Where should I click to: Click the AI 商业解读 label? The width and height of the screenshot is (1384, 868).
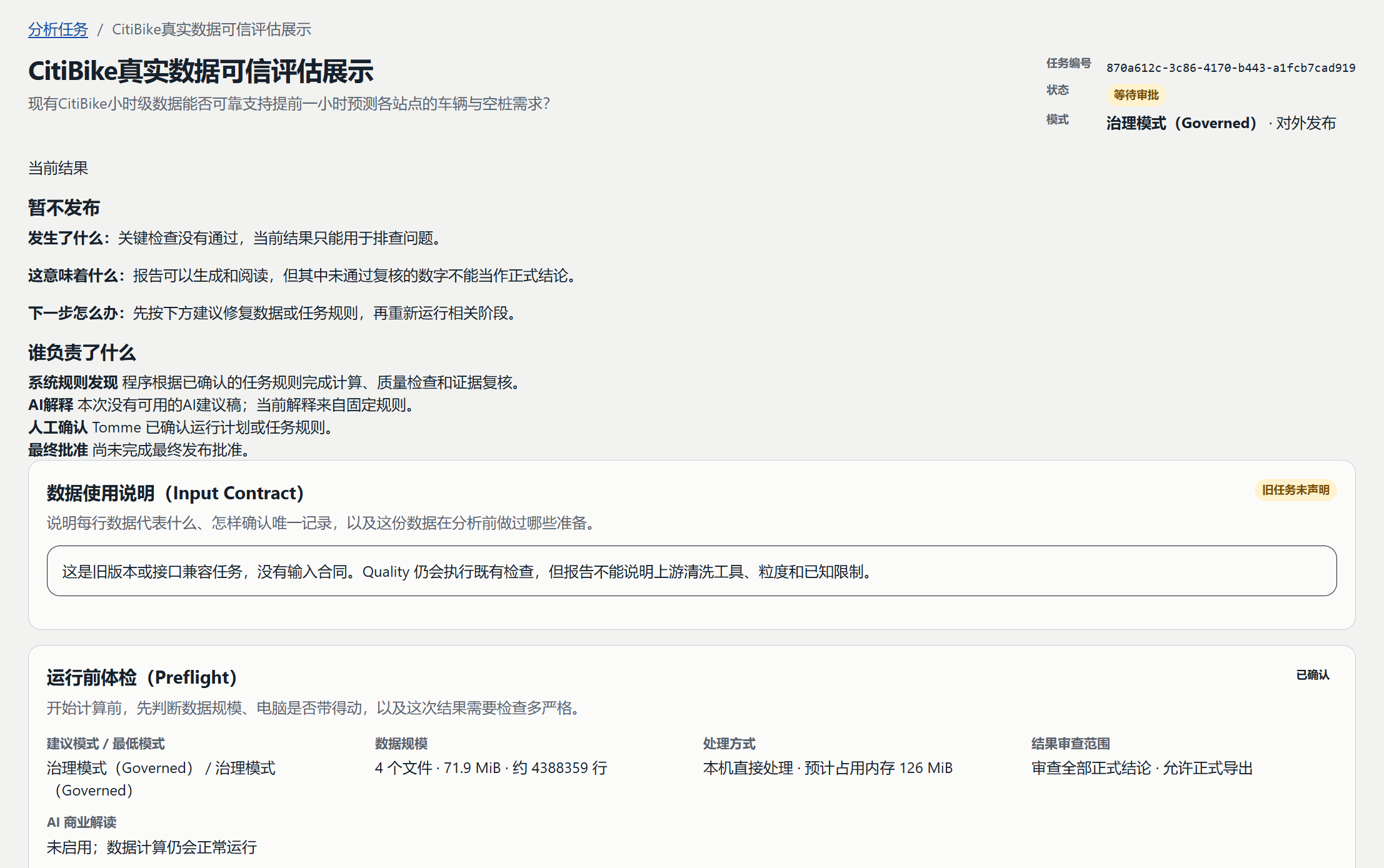click(x=81, y=822)
